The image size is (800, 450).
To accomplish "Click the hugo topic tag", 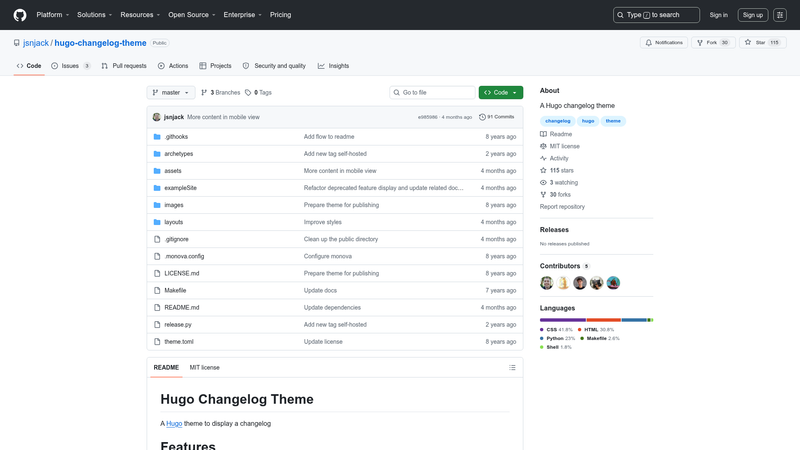I will click(588, 121).
